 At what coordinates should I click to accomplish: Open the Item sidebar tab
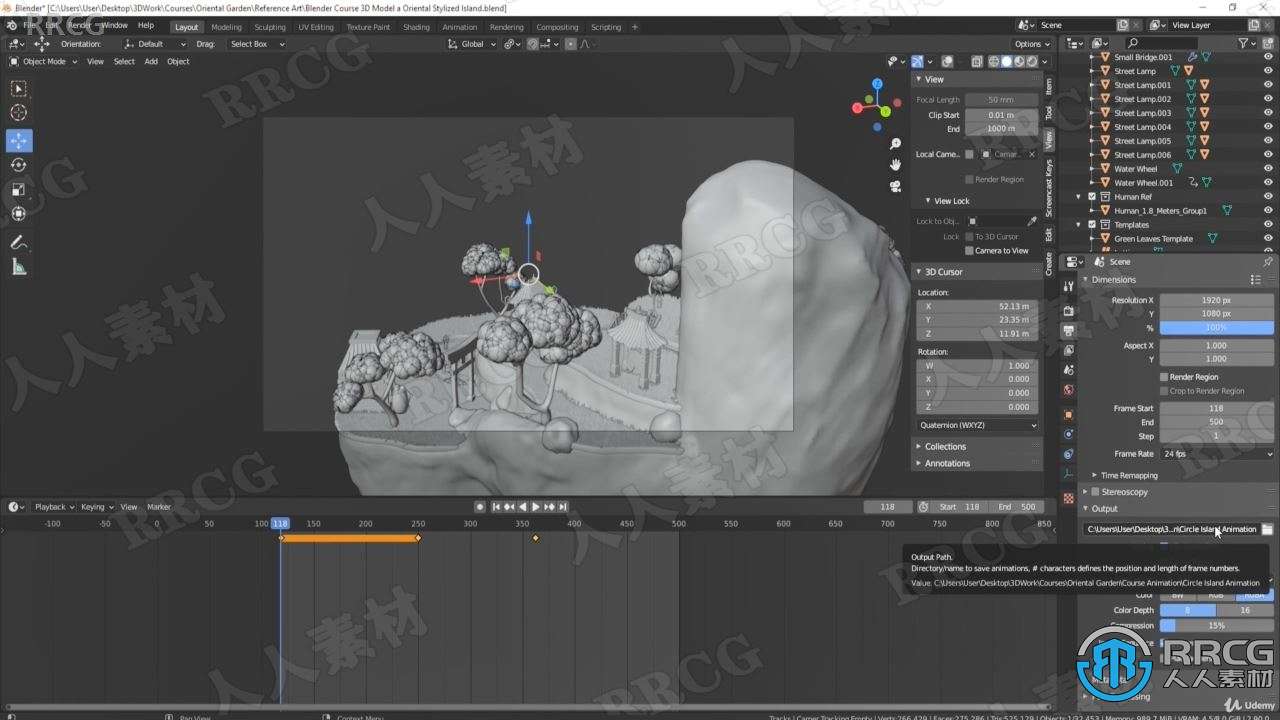(x=1048, y=87)
